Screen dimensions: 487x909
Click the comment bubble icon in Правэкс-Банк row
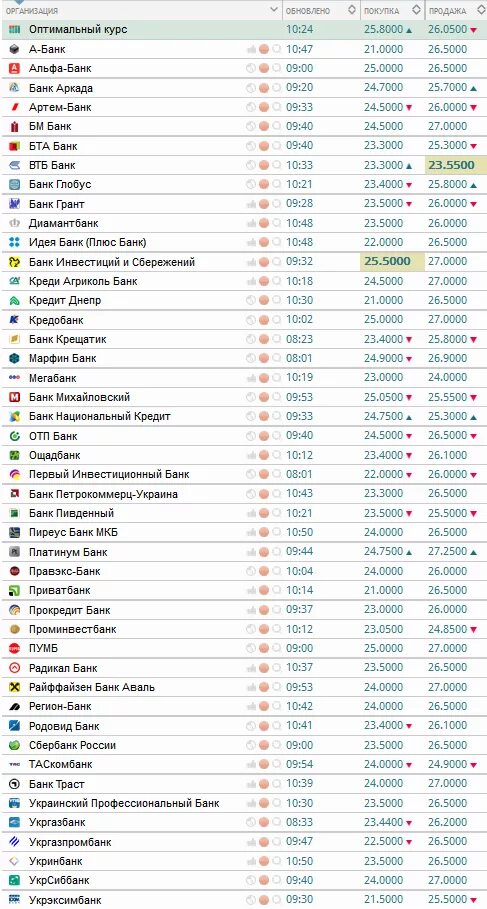[277, 571]
